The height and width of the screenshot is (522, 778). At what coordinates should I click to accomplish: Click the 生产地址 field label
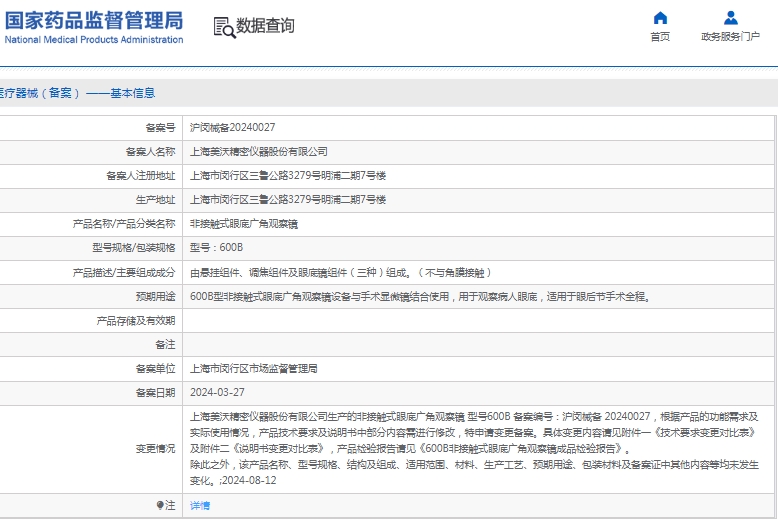[x=155, y=199]
